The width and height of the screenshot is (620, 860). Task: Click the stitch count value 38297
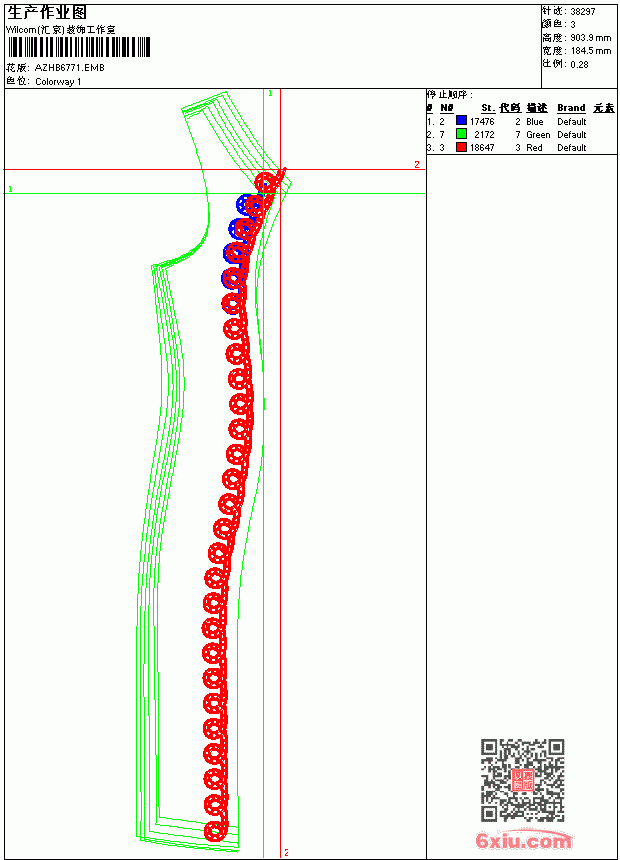tap(583, 12)
